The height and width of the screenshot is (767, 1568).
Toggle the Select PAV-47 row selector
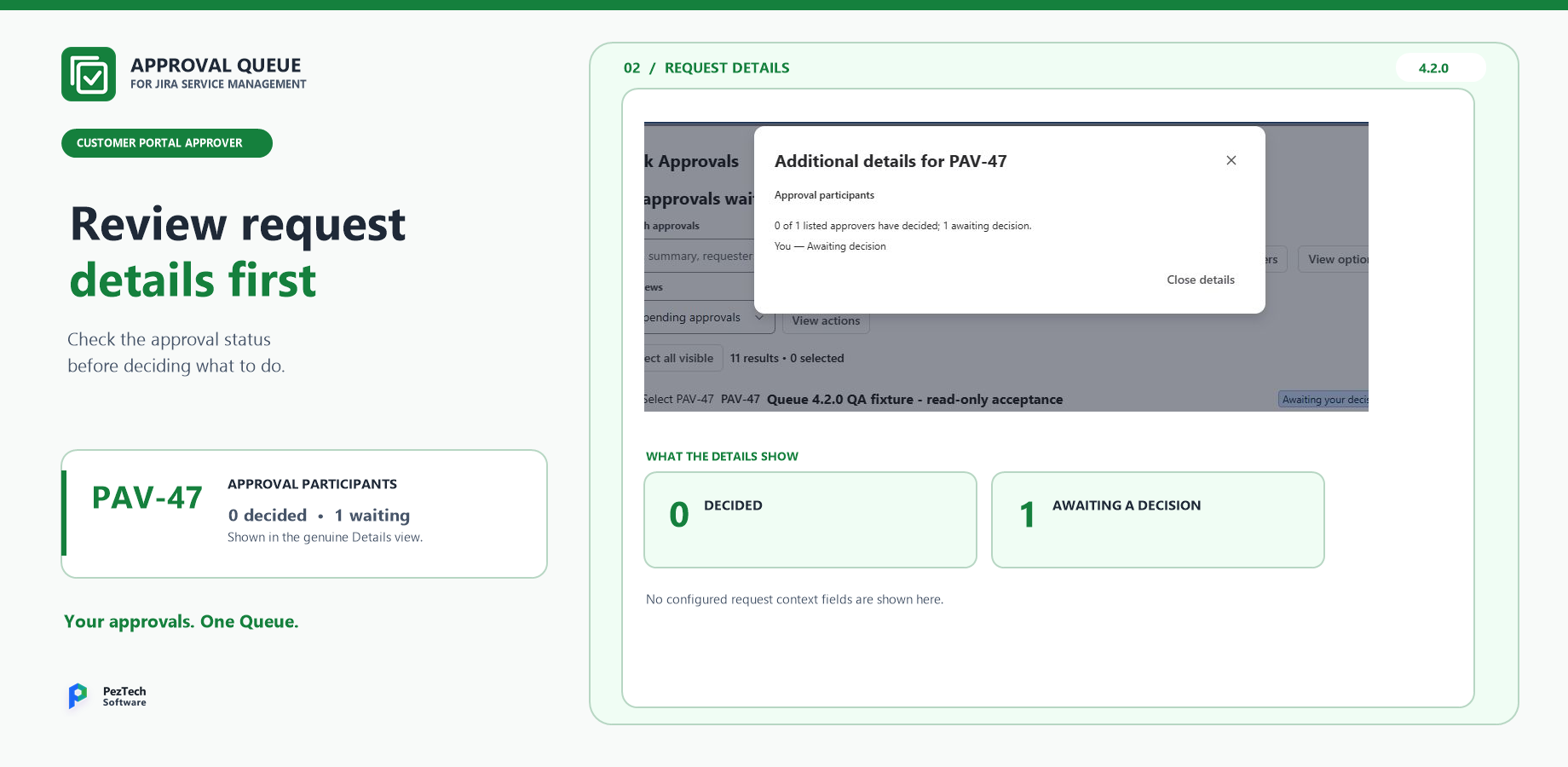679,399
